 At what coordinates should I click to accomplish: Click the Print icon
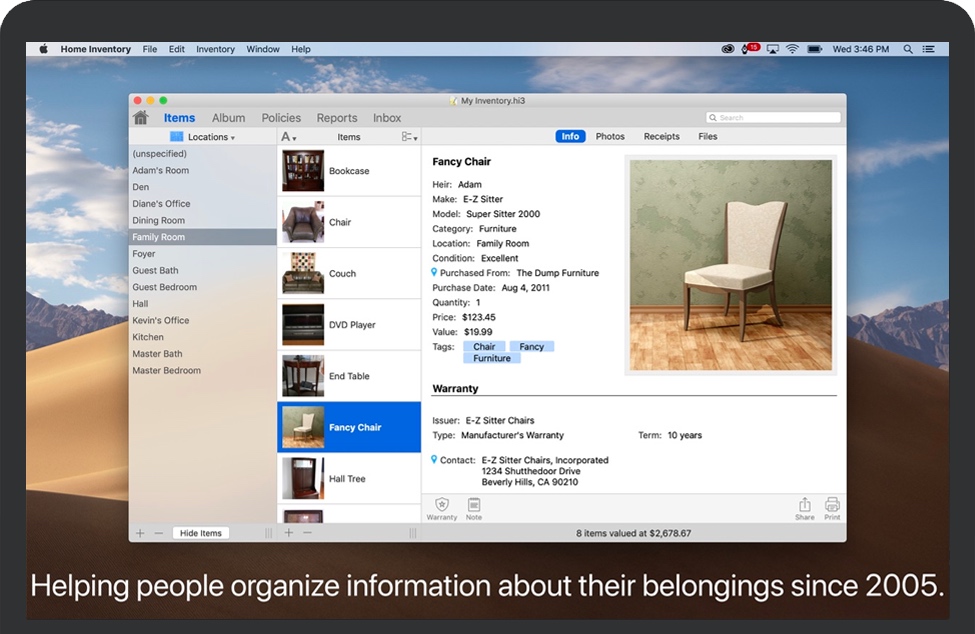[832, 506]
